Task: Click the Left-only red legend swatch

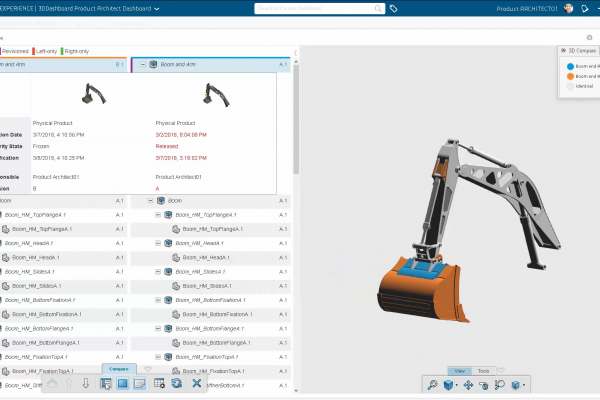Action: tap(34, 51)
